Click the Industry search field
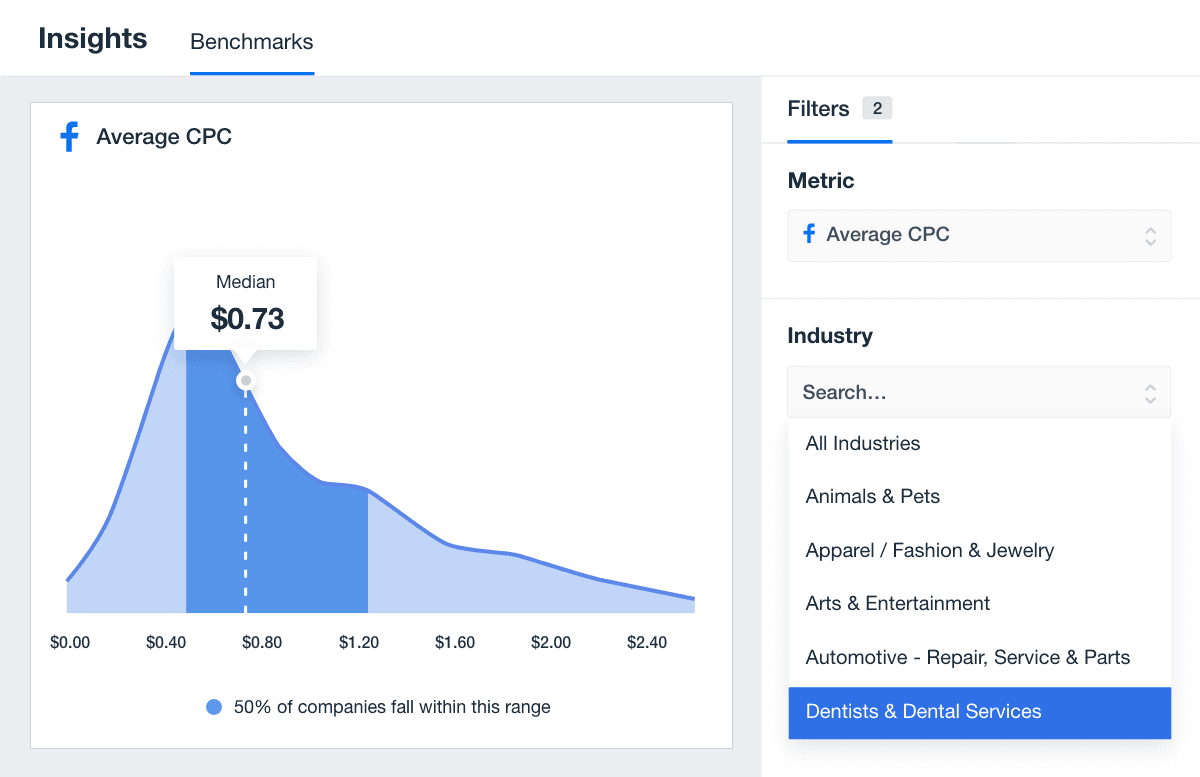 [960, 393]
